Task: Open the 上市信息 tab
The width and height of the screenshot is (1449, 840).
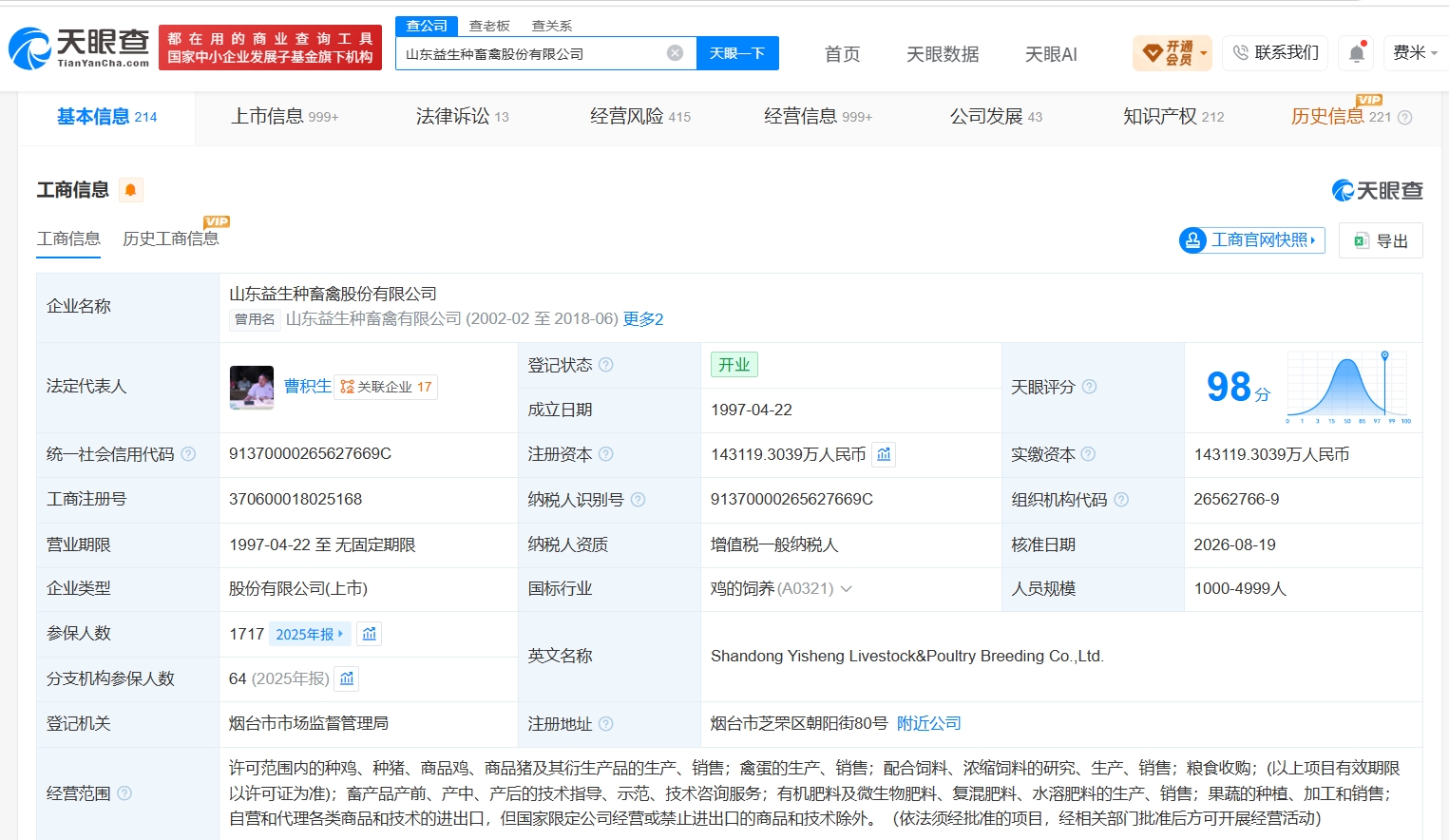Action: [x=285, y=117]
